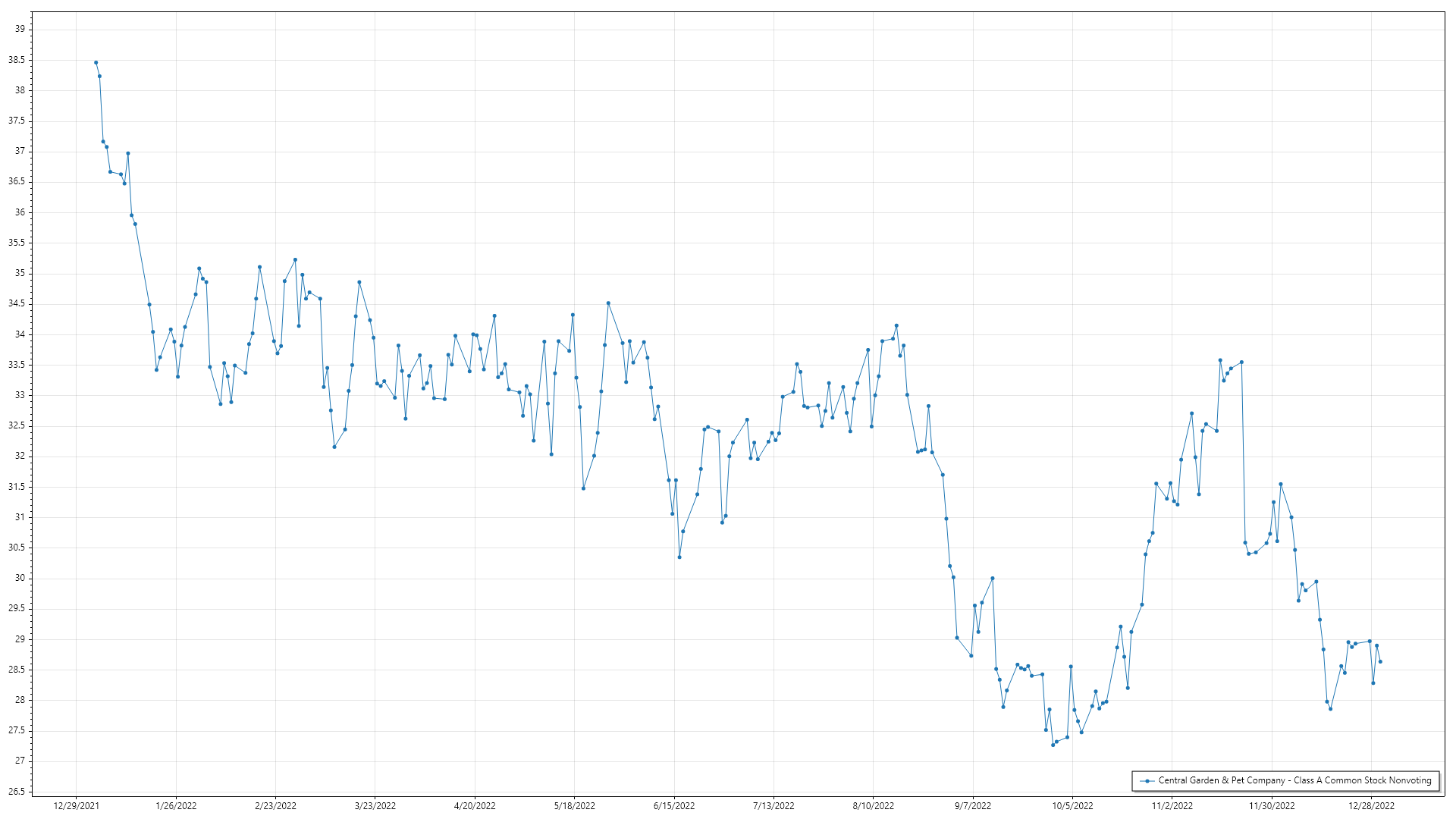Click the 12/29/2021 x-axis label
The height and width of the screenshot is (819, 1456).
(x=76, y=806)
